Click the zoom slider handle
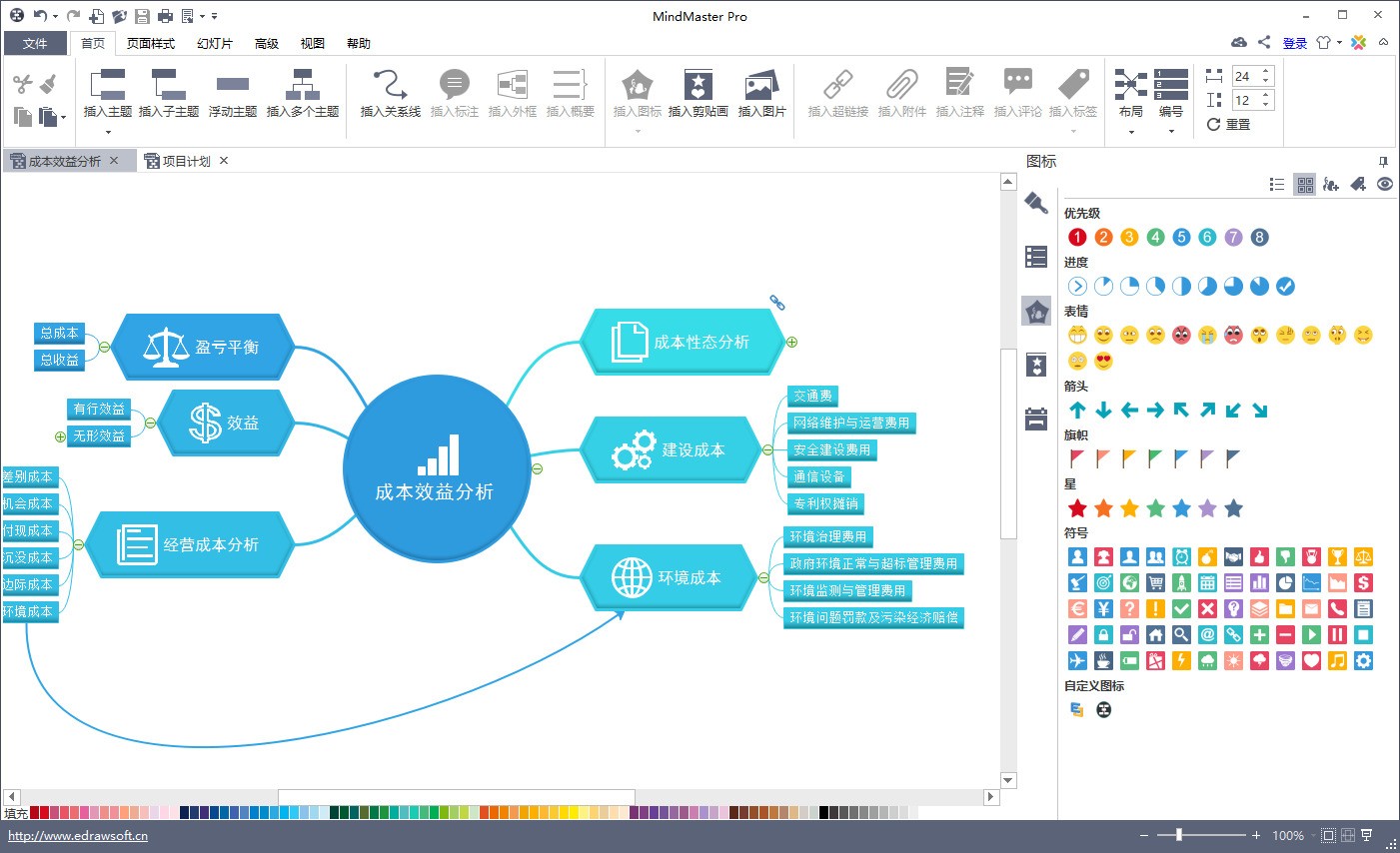 [x=1179, y=835]
